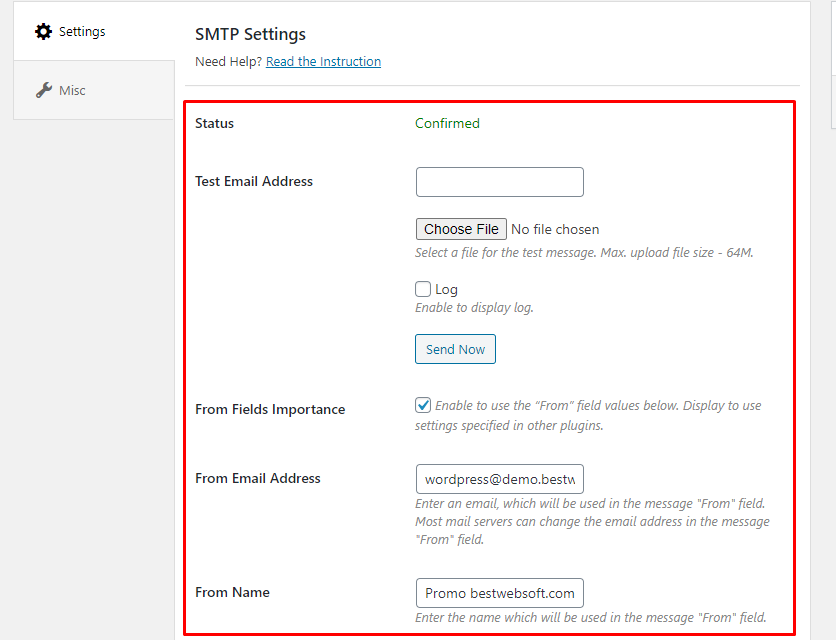Click the Test Email Address label
This screenshot has height=640, width=836.
pos(254,181)
